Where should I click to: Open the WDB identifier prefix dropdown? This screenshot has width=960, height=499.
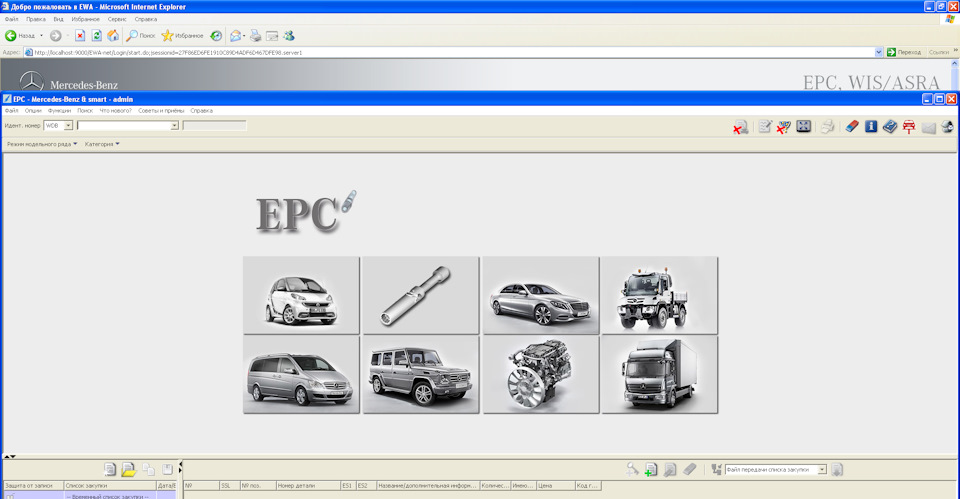(x=68, y=126)
